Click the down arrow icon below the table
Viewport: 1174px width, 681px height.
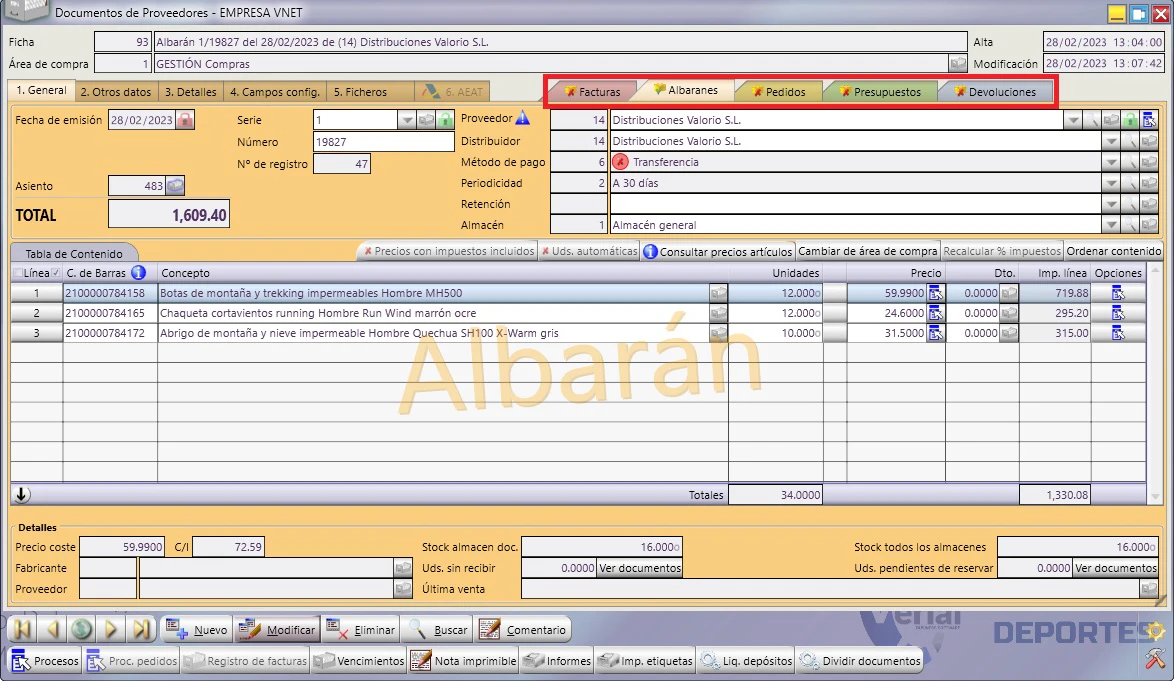coord(22,495)
